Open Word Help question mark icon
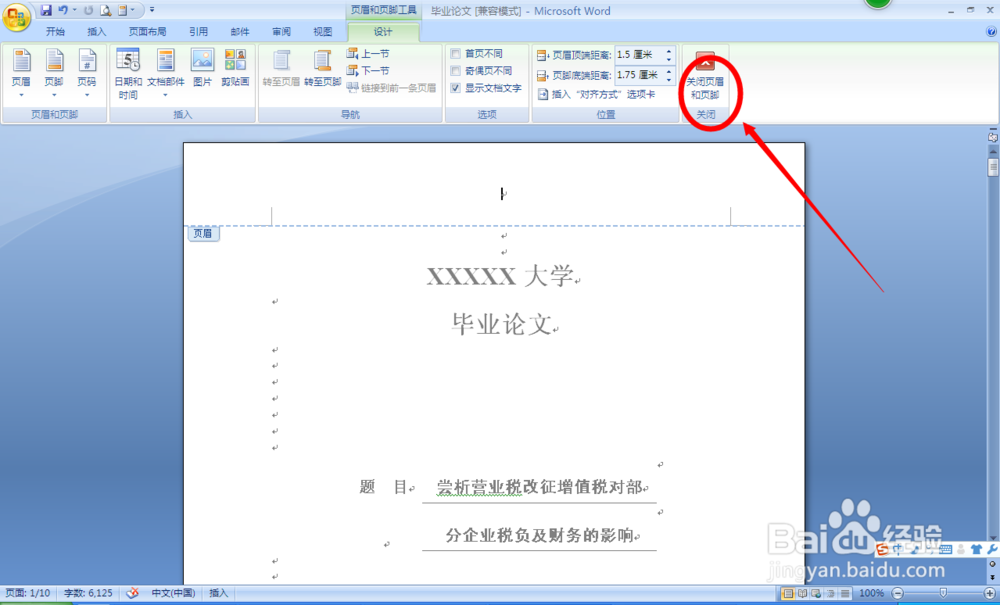Screen dimensions: 1000x605 [x=991, y=31]
